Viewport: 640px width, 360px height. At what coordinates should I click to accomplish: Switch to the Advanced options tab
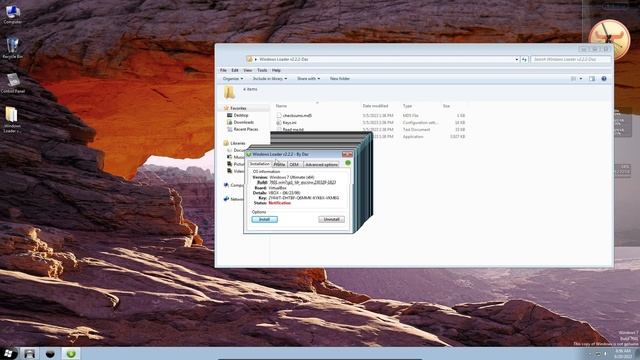(322, 164)
